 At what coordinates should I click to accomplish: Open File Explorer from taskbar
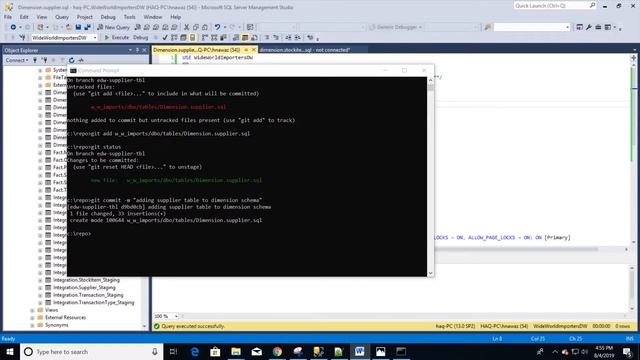point(236,351)
